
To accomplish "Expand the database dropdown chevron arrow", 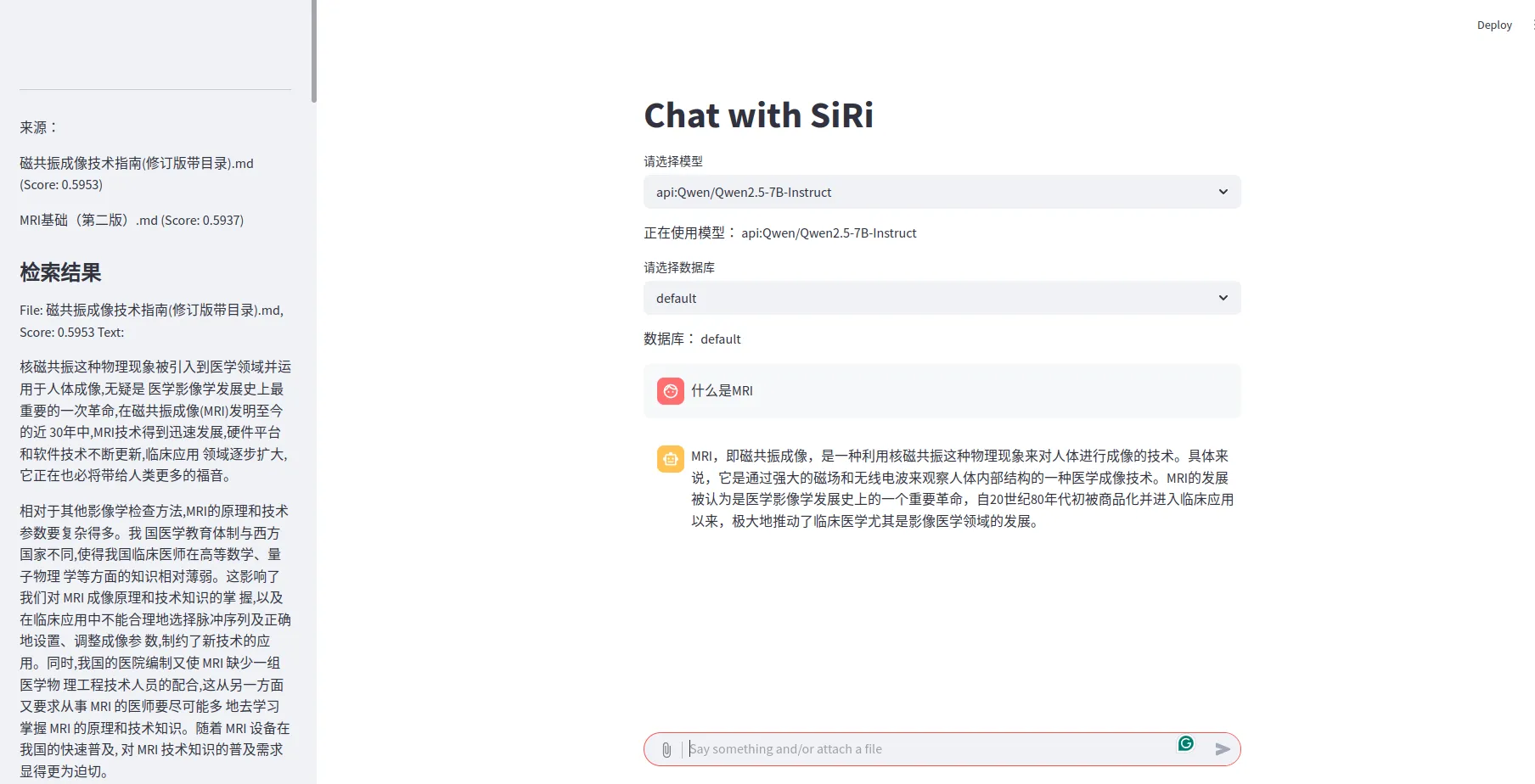I will (x=1223, y=298).
